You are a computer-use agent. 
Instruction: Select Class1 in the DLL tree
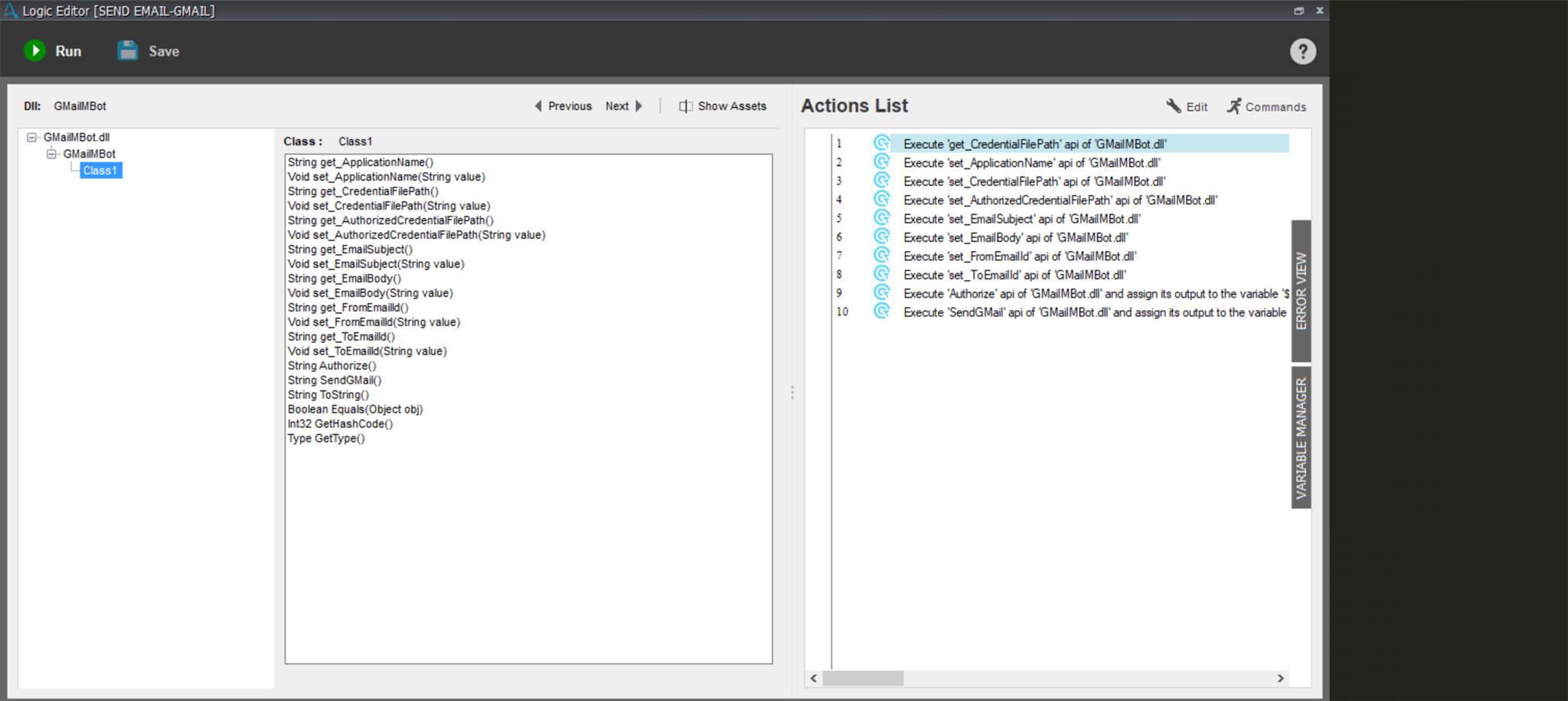(x=100, y=171)
